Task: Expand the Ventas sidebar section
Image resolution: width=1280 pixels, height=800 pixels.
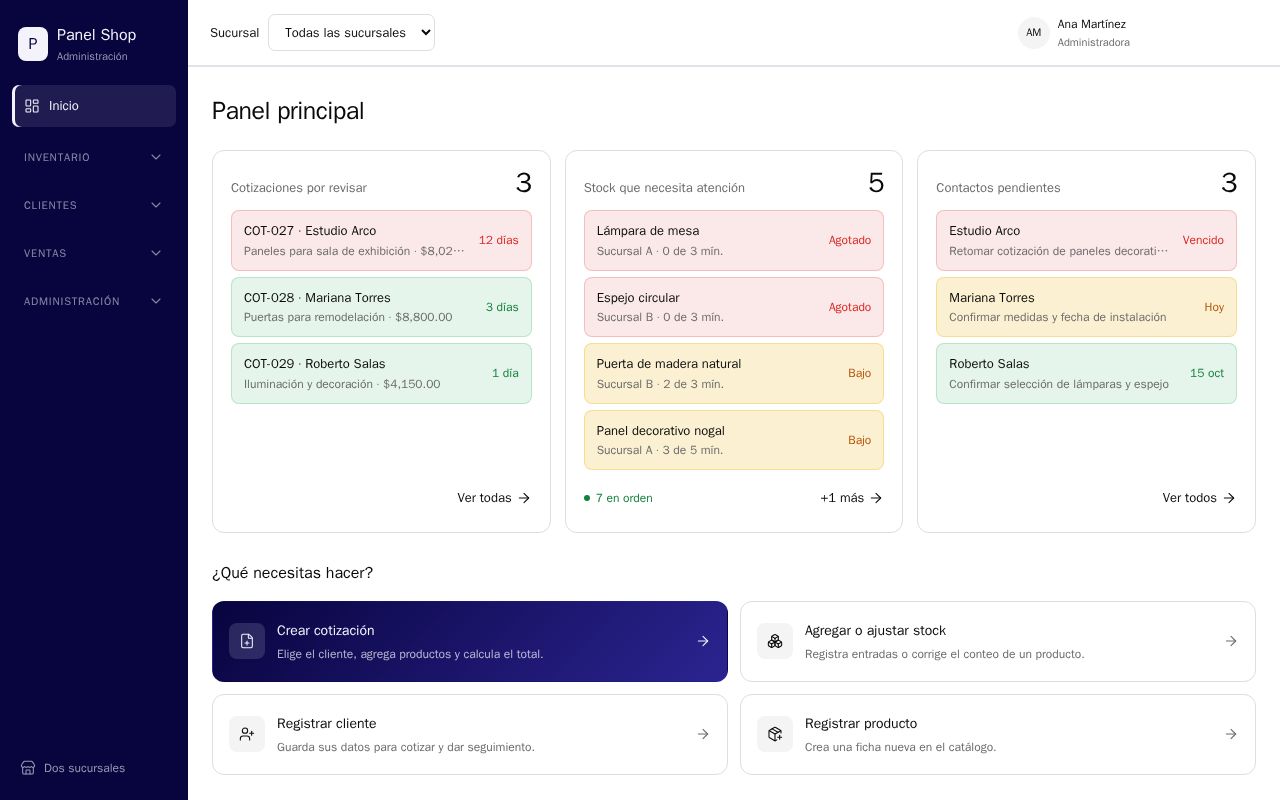Action: [94, 253]
